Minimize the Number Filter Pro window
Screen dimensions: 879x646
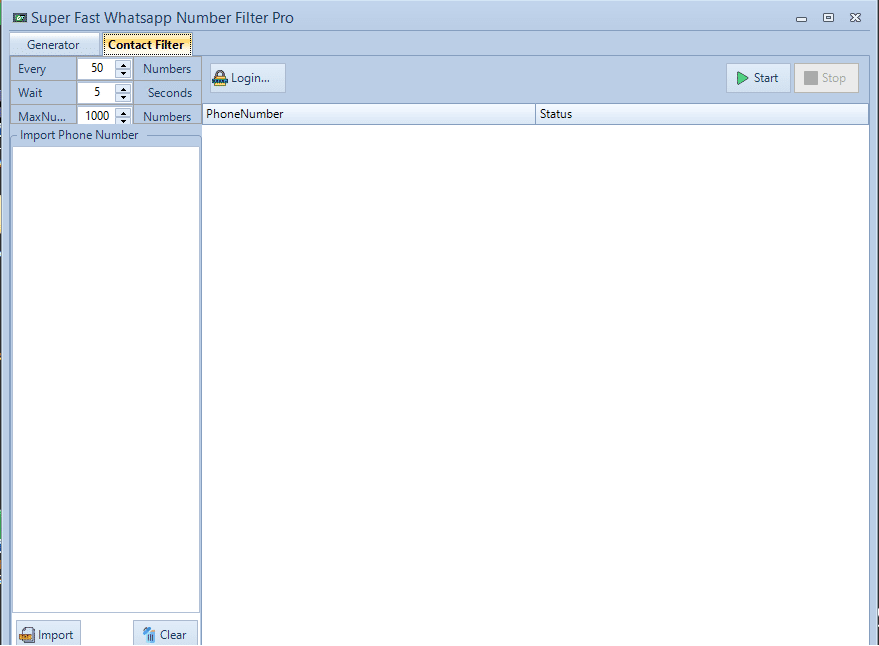pyautogui.click(x=802, y=19)
